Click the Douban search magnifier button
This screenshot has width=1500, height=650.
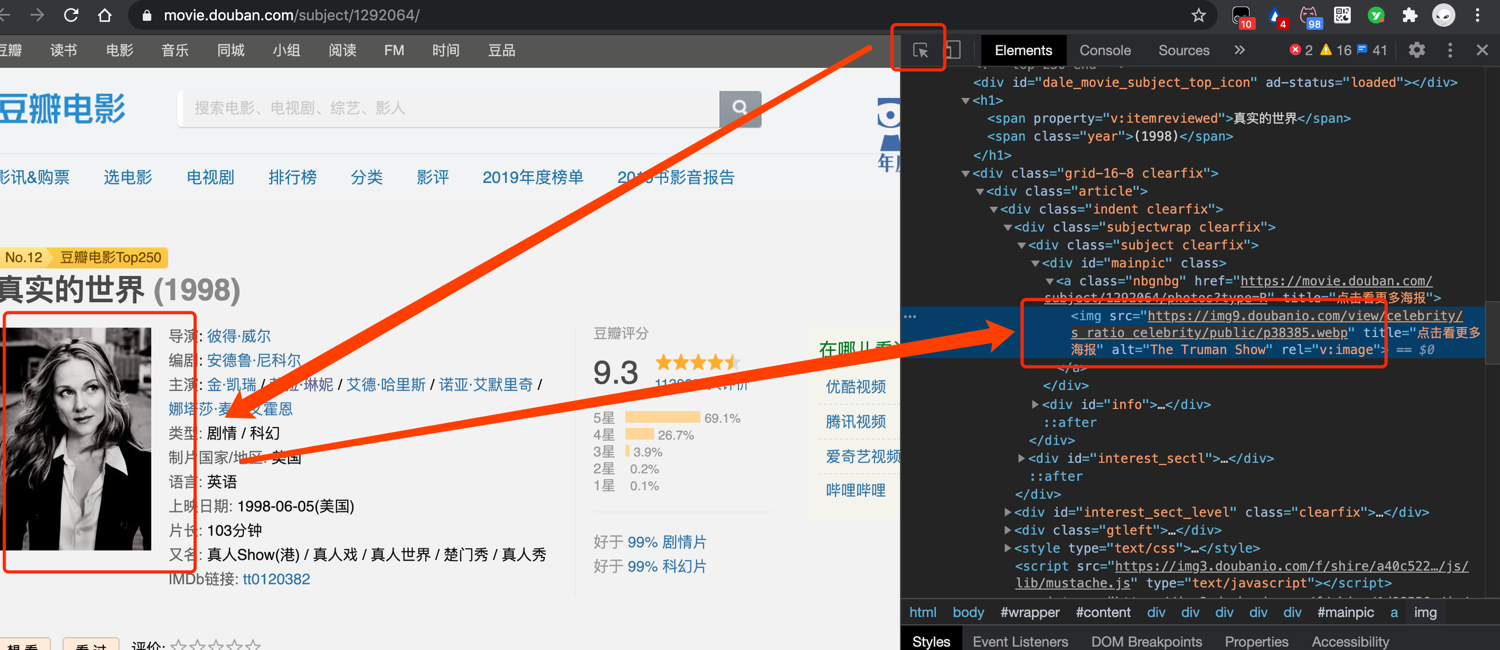pos(740,108)
